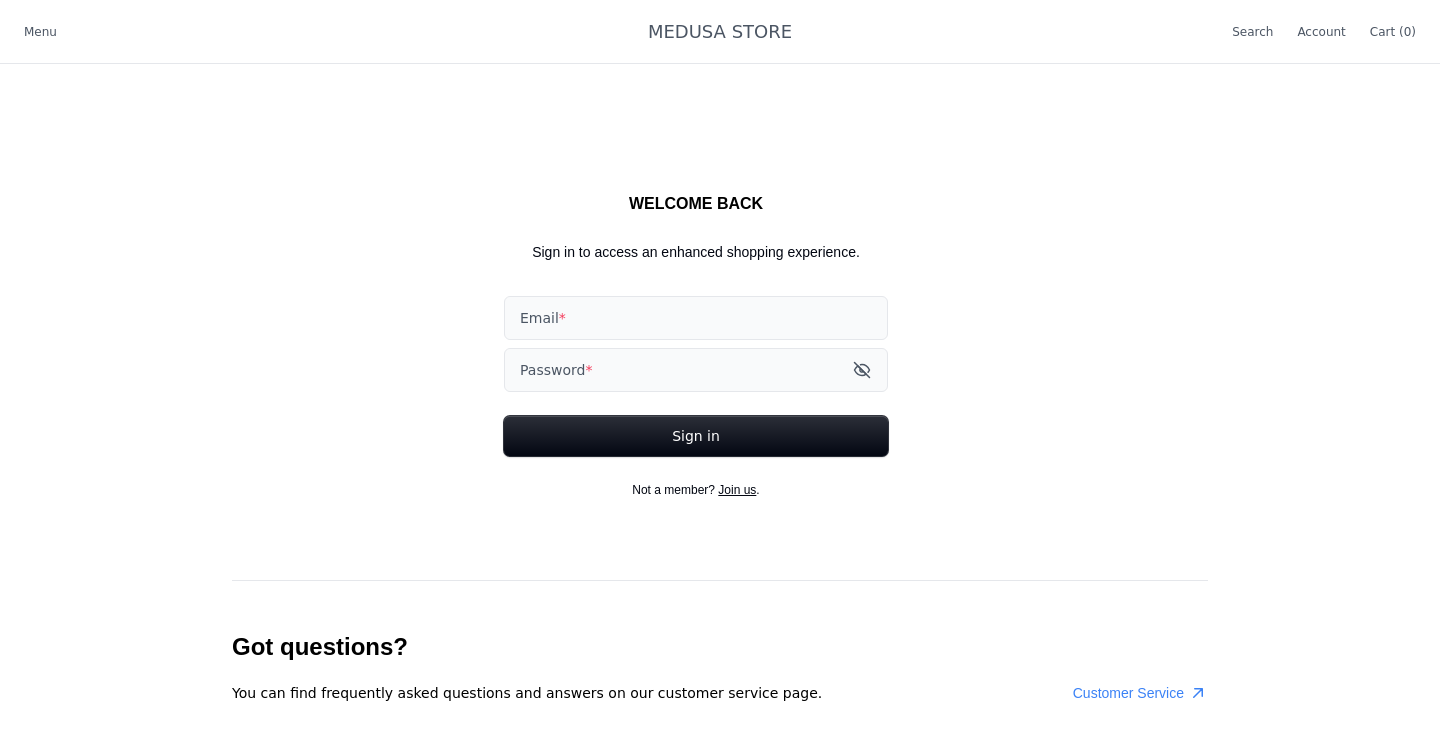Click the arrow icon beside Customer Service
Viewport: 1440px width, 756px height.
[x=1198, y=693]
